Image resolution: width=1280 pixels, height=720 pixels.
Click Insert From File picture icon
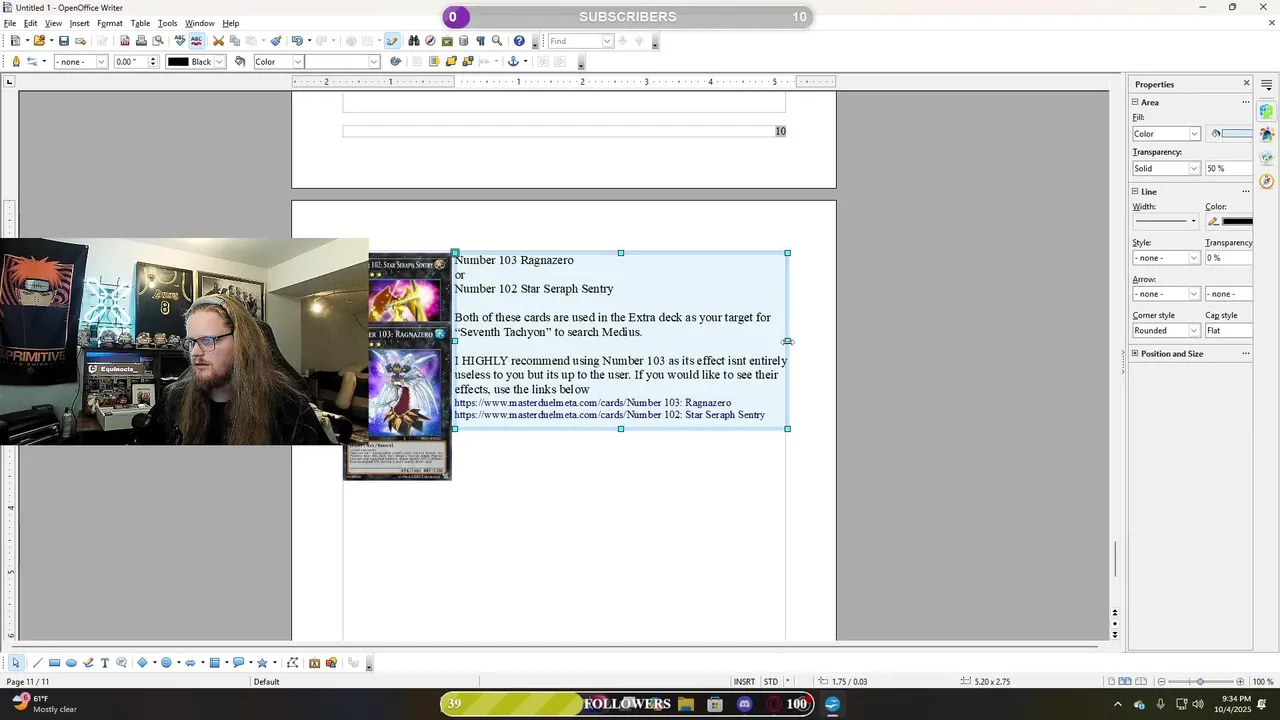click(331, 663)
